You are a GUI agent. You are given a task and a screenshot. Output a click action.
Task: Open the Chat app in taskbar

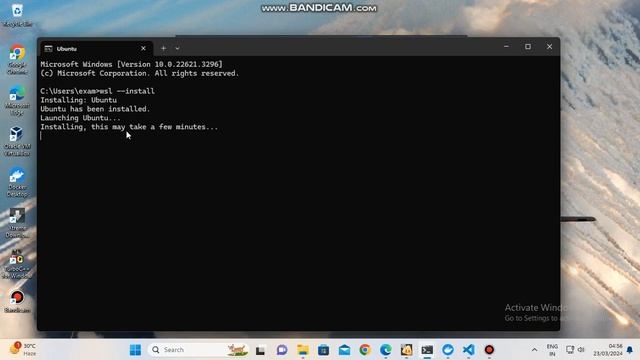pos(282,350)
